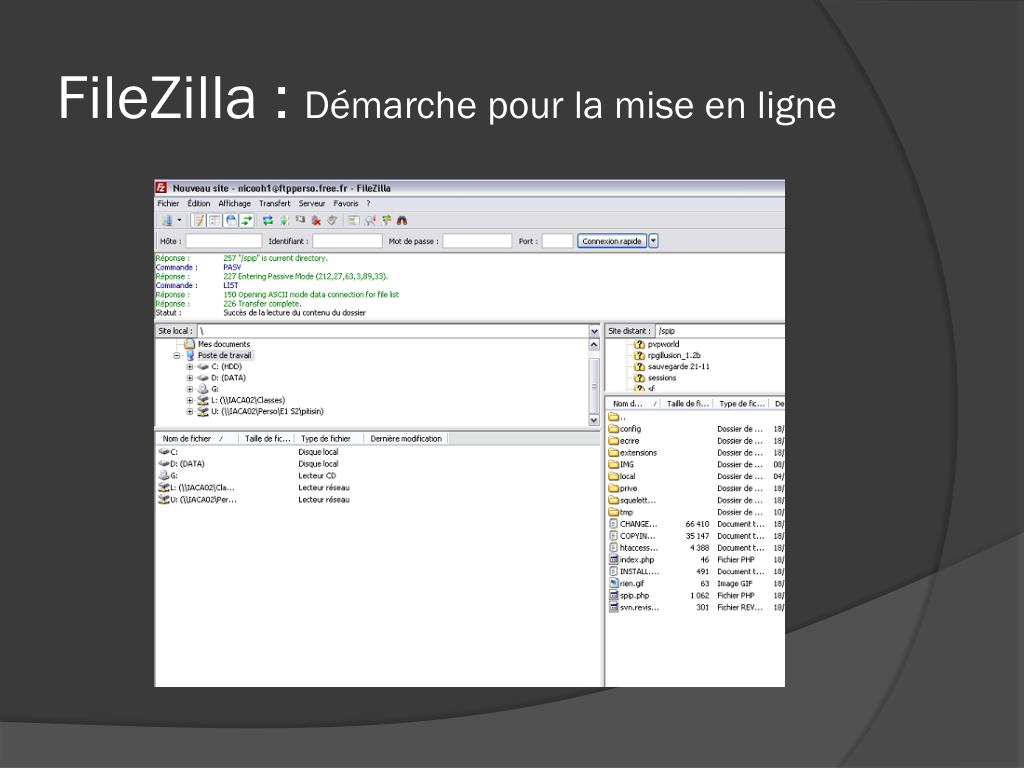Refresh the file and folder lists

click(x=268, y=221)
